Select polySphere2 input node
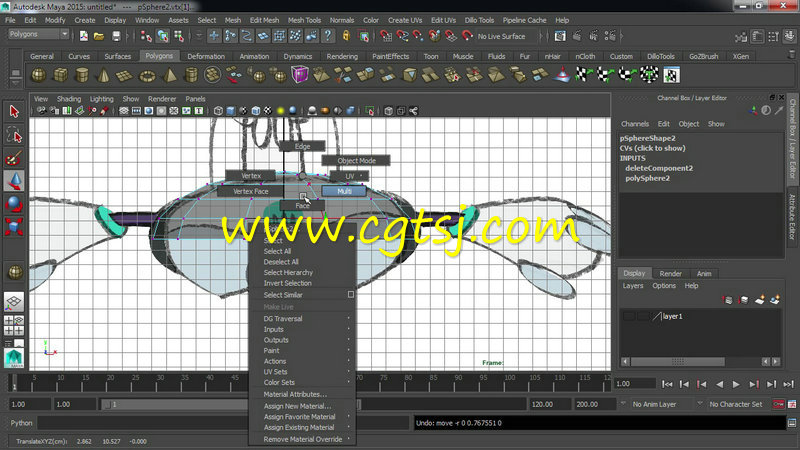 point(647,178)
